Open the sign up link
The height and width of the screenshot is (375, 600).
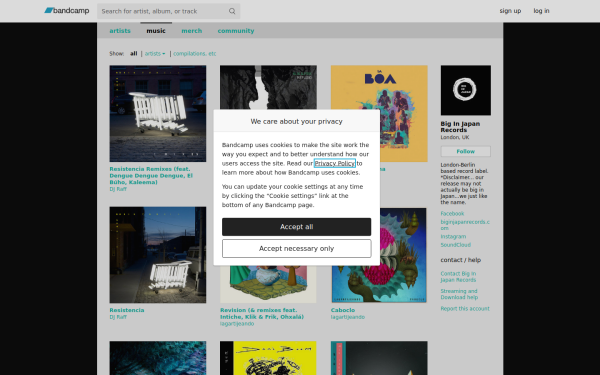(x=510, y=11)
